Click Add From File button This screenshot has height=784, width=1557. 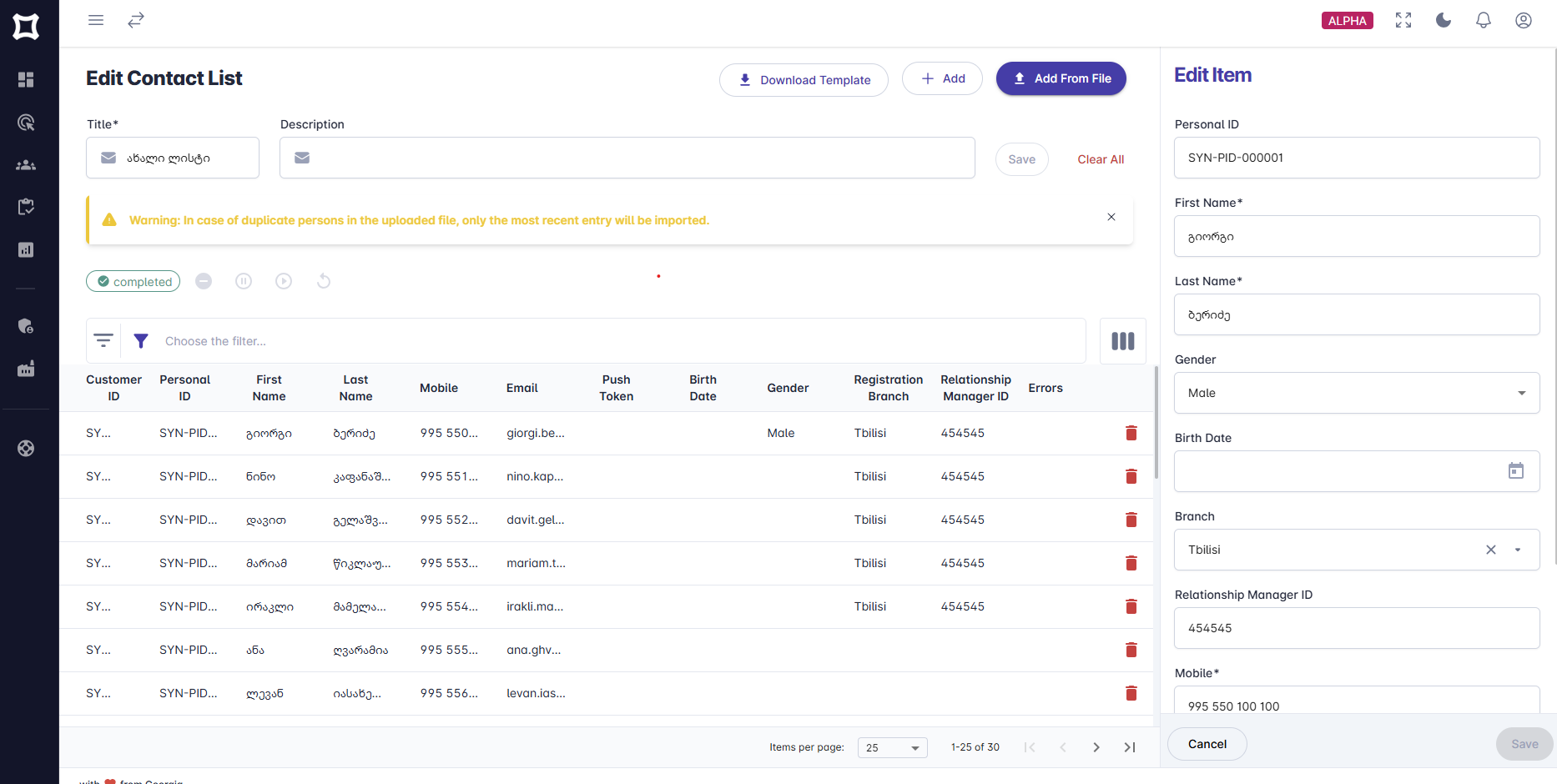pyautogui.click(x=1061, y=78)
